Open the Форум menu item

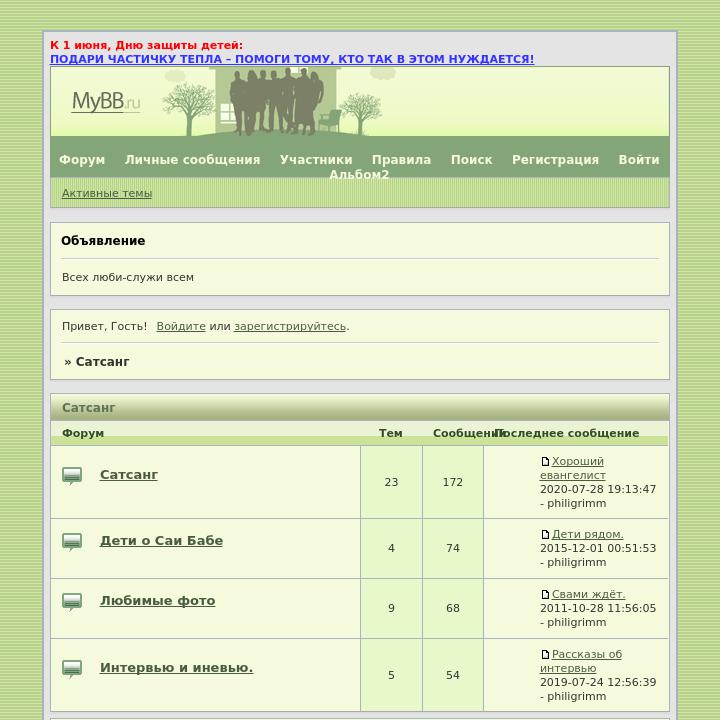82,160
